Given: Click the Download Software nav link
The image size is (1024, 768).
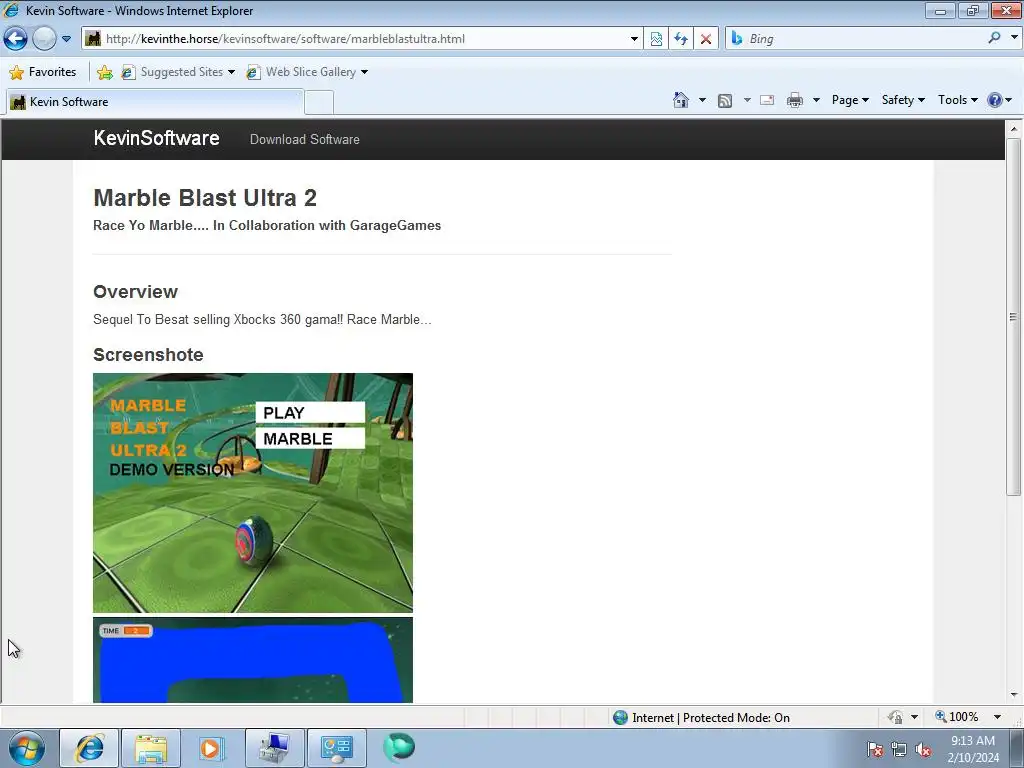Looking at the screenshot, I should pos(304,139).
